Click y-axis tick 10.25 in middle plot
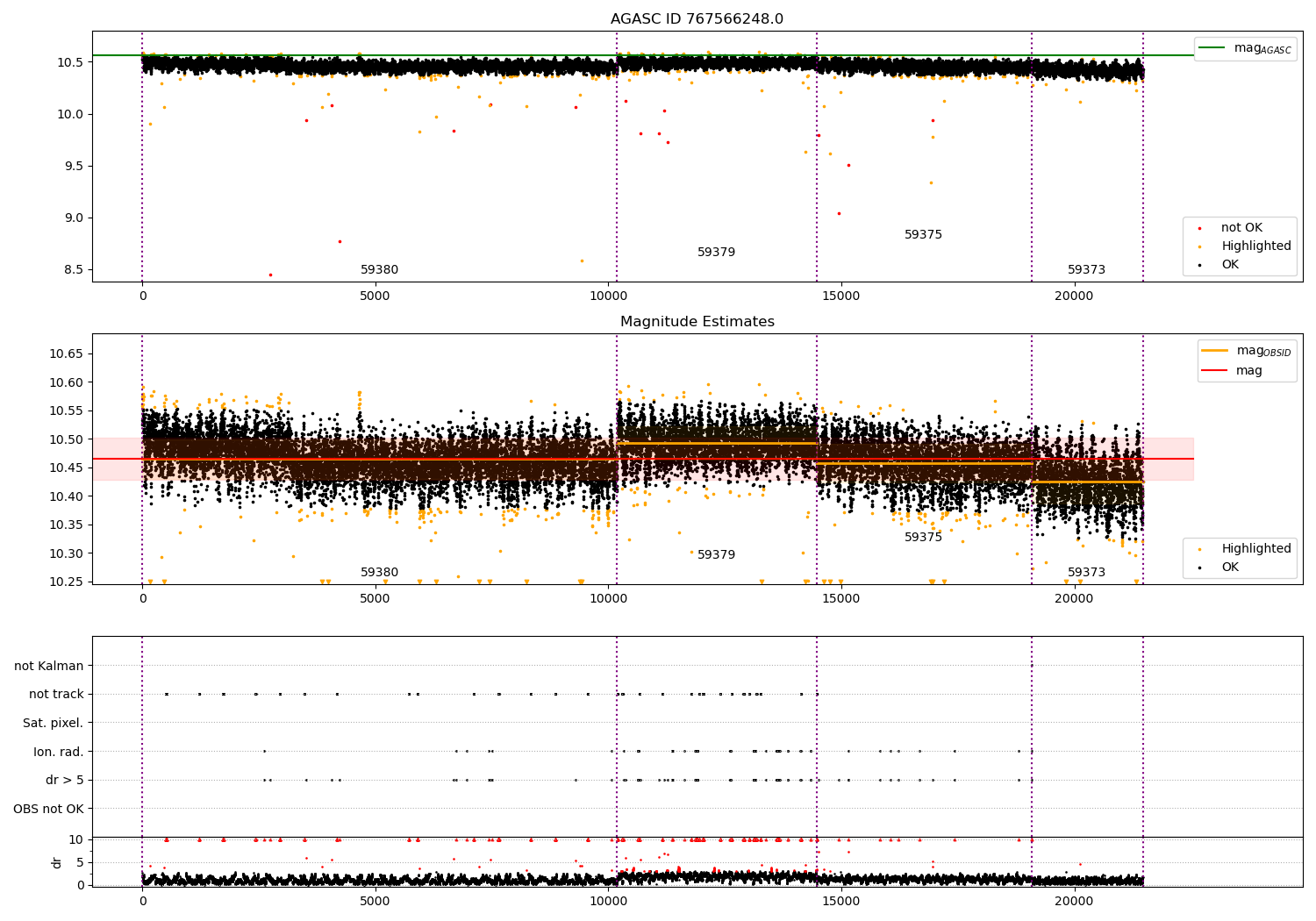This screenshot has width=1316, height=921. click(67, 582)
